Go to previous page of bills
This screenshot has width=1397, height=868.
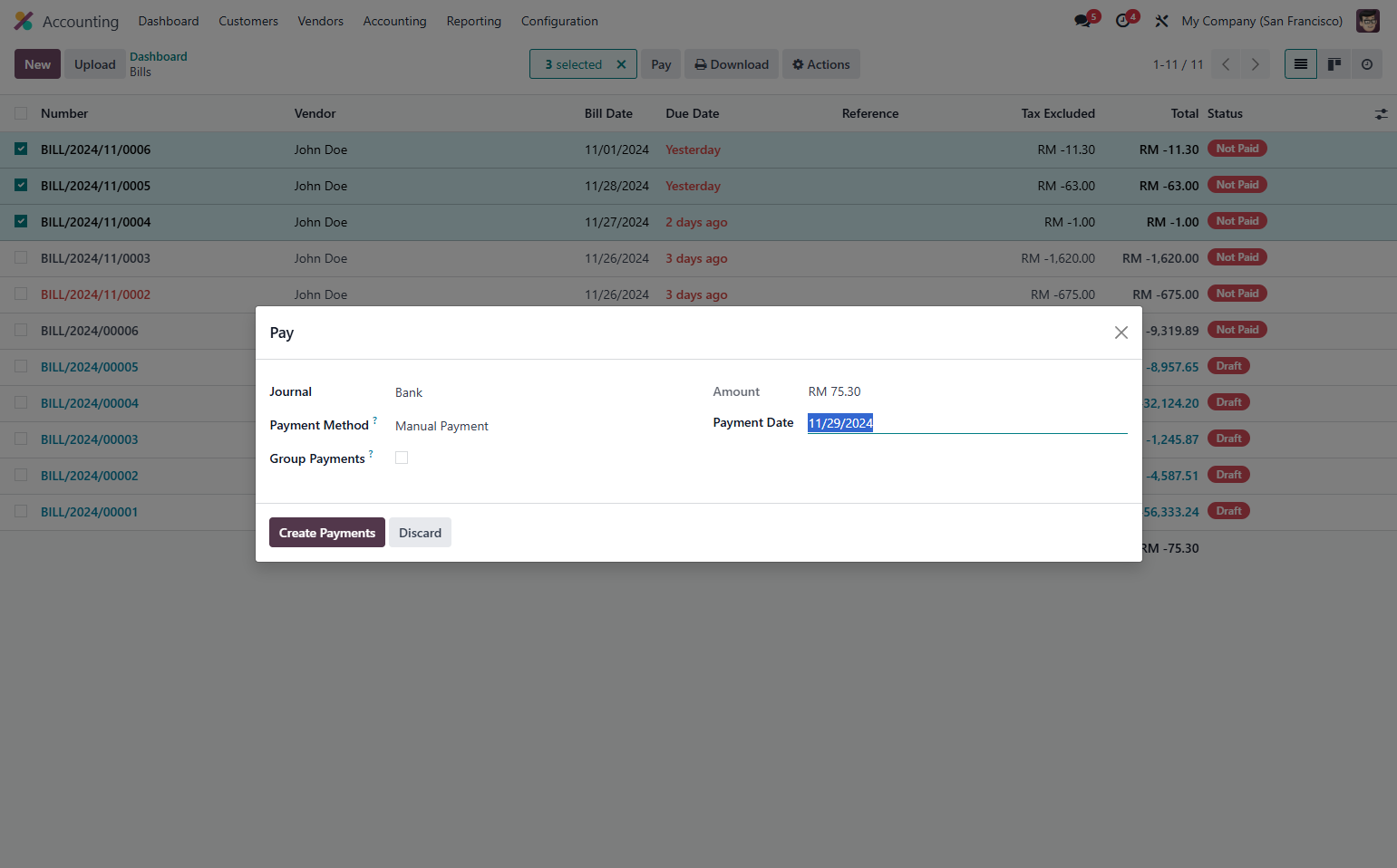[x=1226, y=64]
